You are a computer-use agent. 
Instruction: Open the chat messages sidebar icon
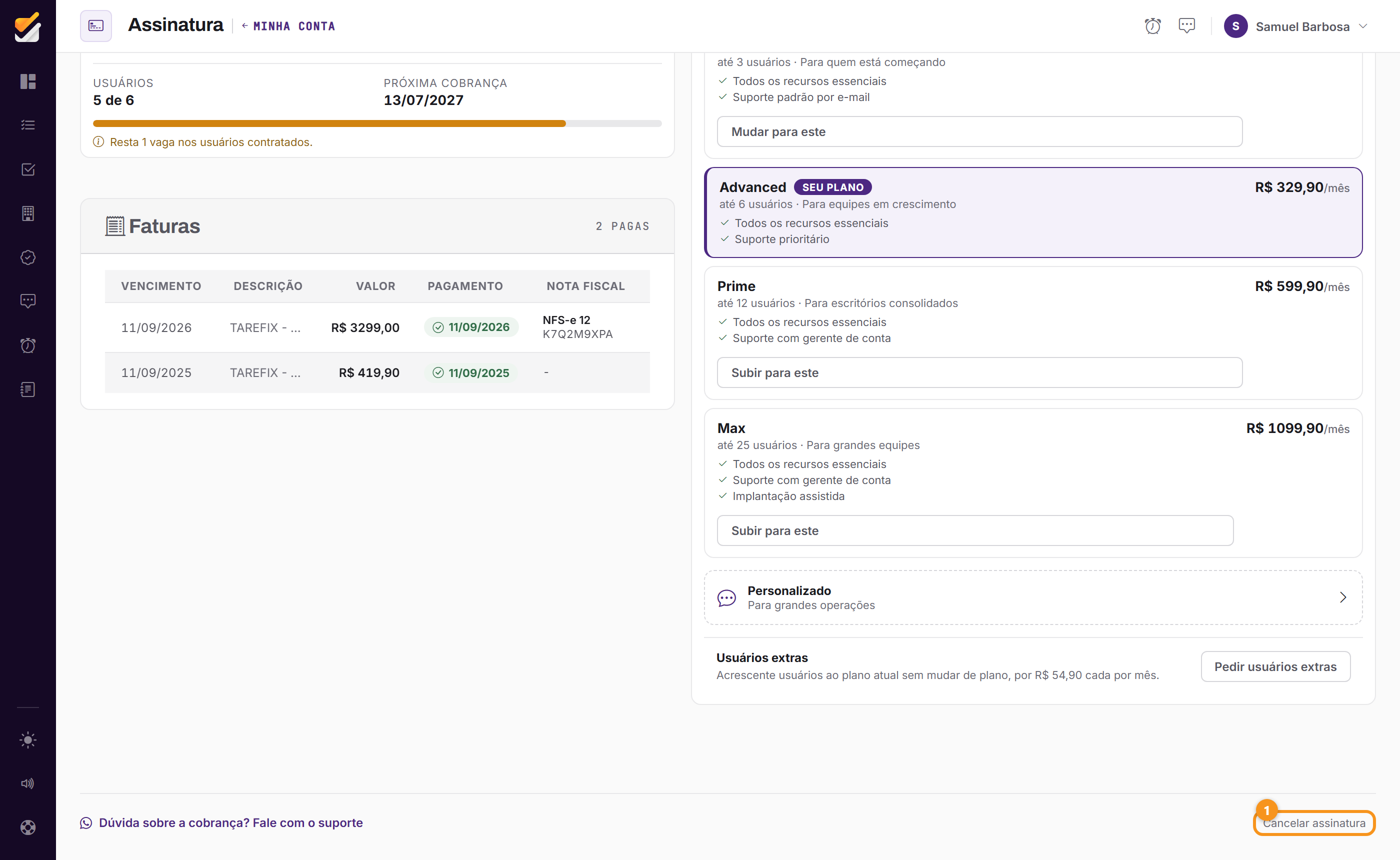click(x=28, y=301)
